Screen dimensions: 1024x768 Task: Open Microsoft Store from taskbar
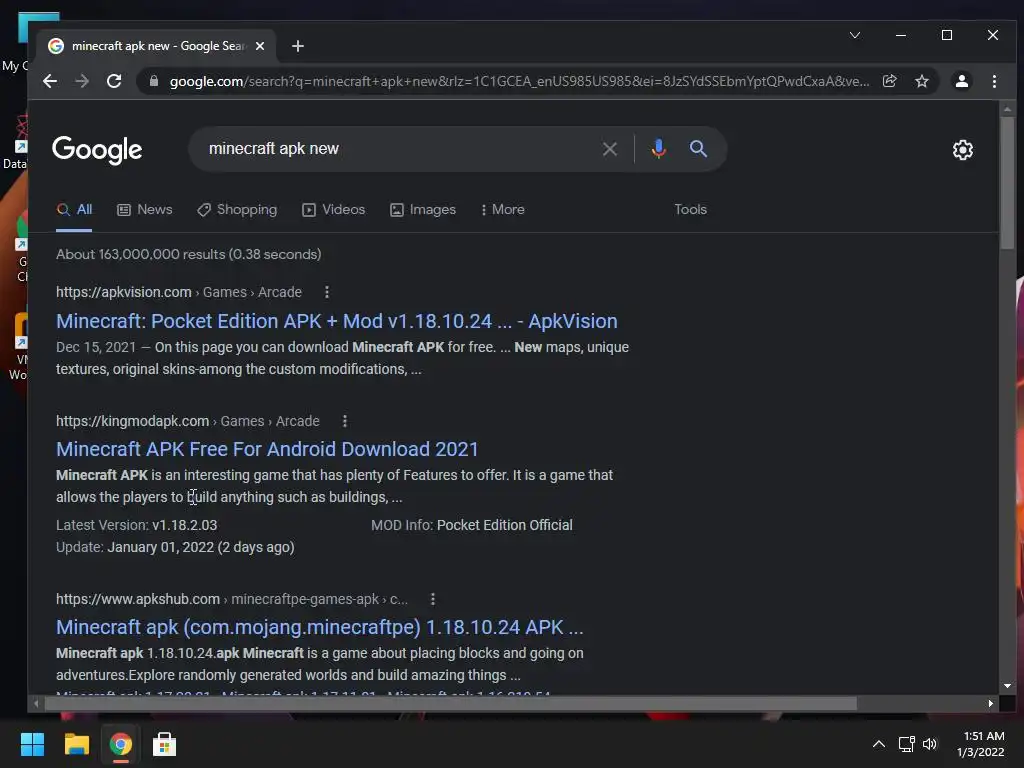click(164, 744)
